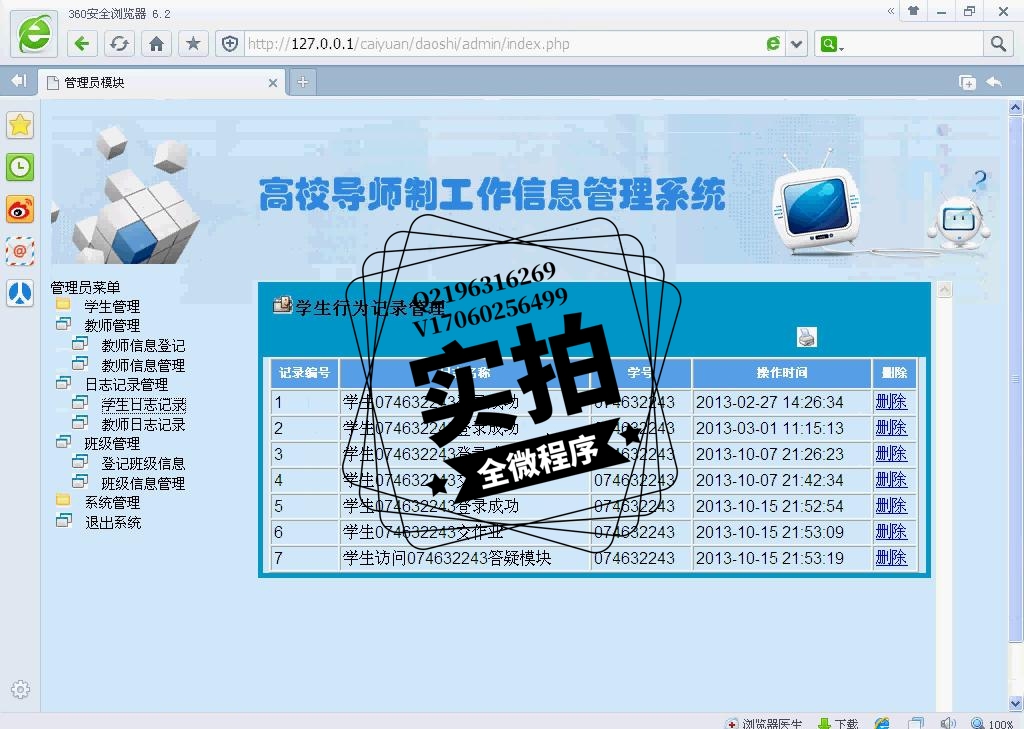Click the security shield icon beside the URL

(230, 44)
